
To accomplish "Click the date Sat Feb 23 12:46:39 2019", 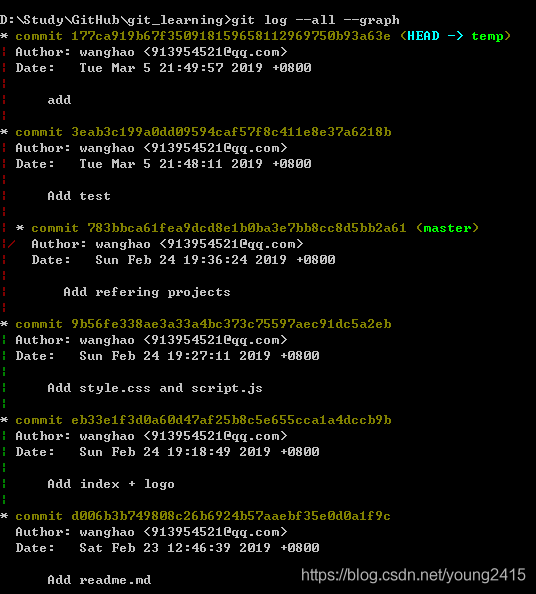I will tap(199, 548).
